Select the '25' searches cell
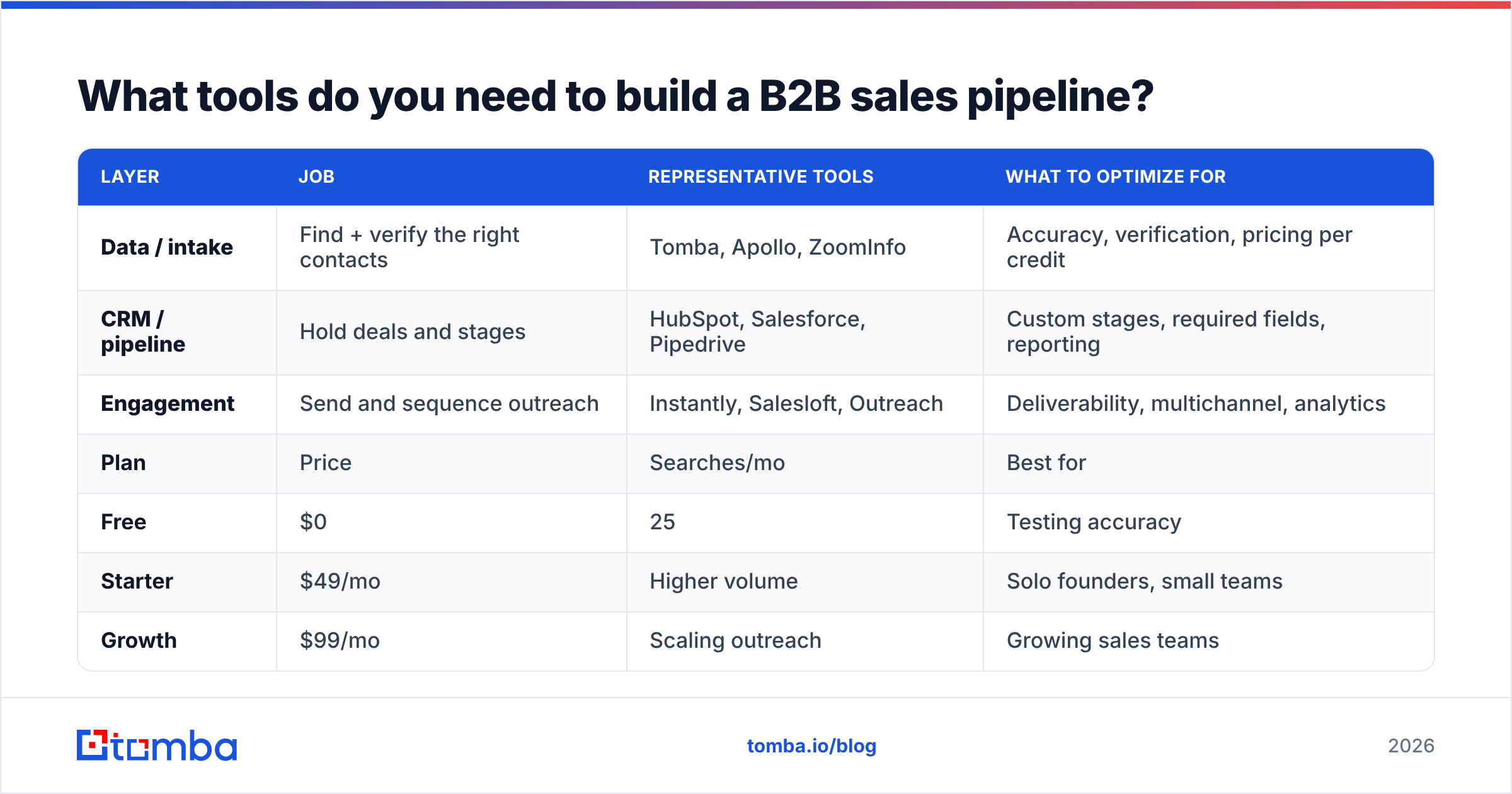The height and width of the screenshot is (794, 1512). point(805,522)
